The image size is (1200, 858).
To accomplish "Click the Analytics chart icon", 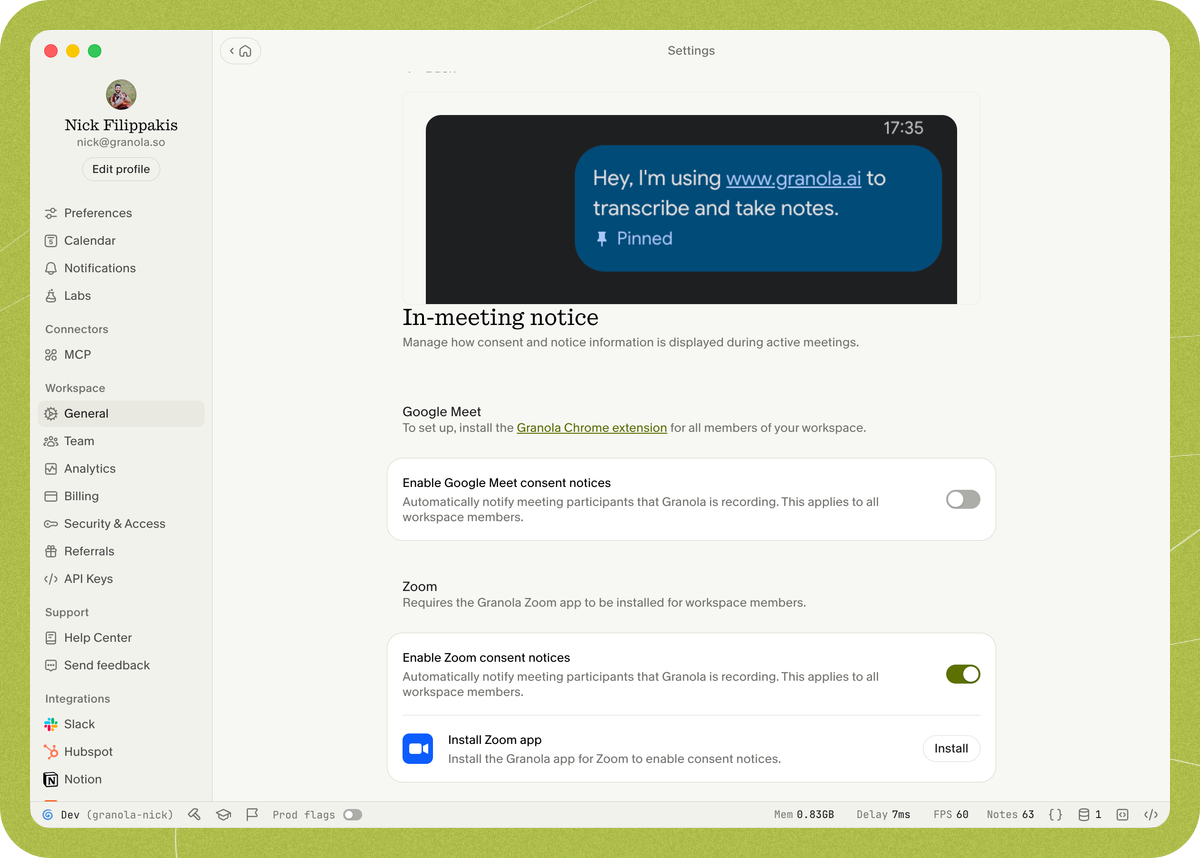I will pyautogui.click(x=51, y=469).
